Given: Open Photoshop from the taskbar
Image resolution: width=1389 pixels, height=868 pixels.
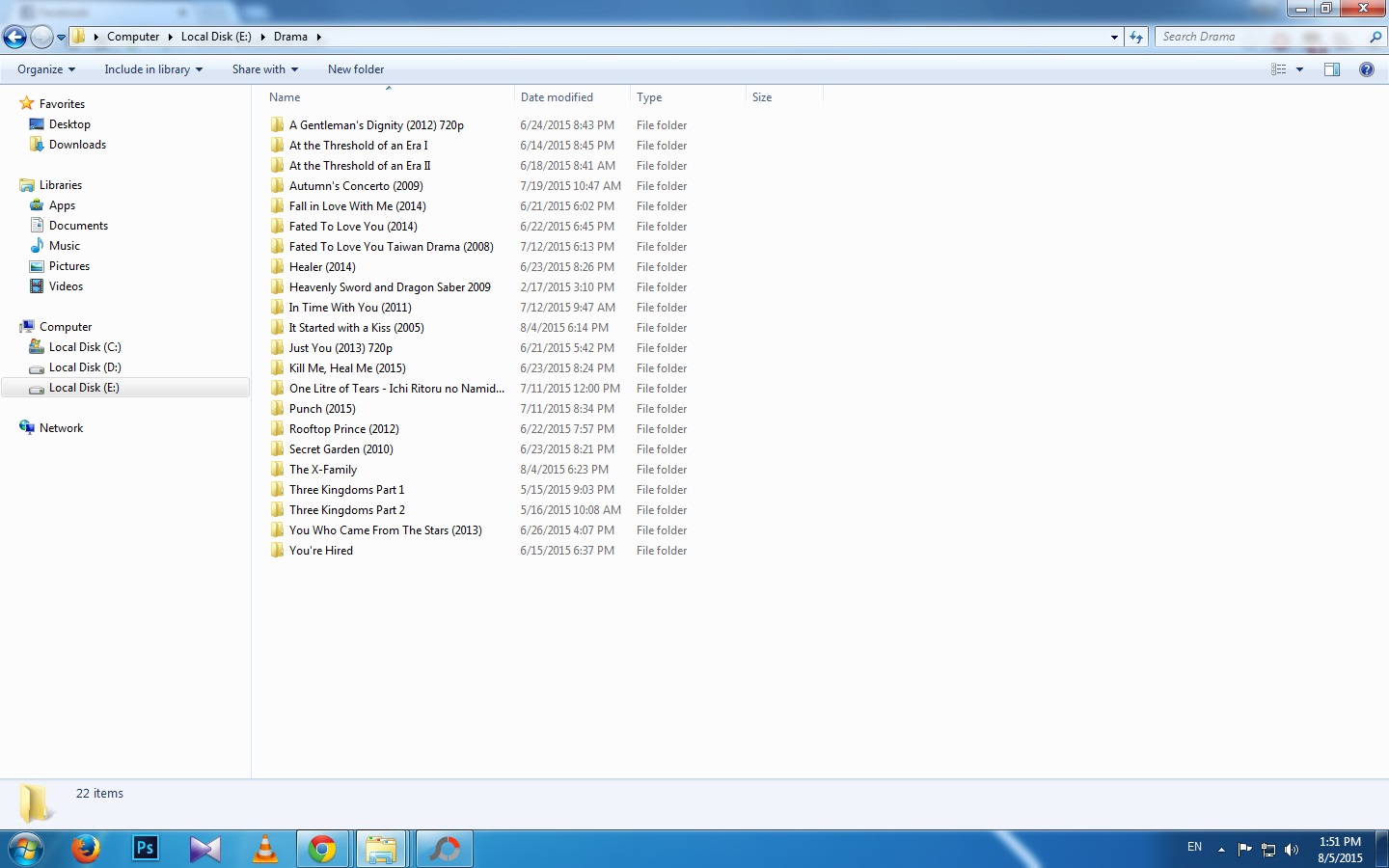Looking at the screenshot, I should point(145,849).
